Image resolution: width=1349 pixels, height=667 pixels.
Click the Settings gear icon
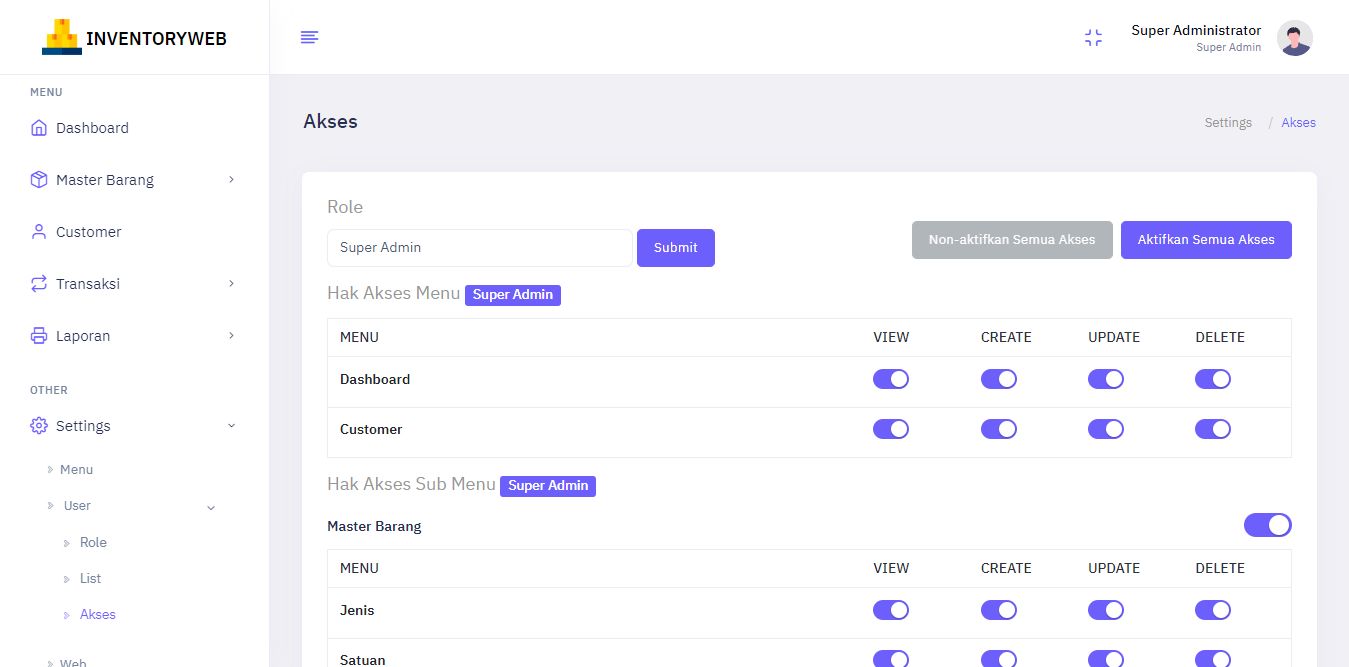click(38, 425)
